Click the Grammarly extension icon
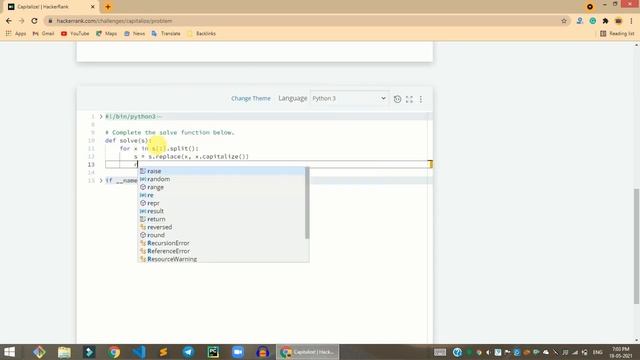 [593, 21]
